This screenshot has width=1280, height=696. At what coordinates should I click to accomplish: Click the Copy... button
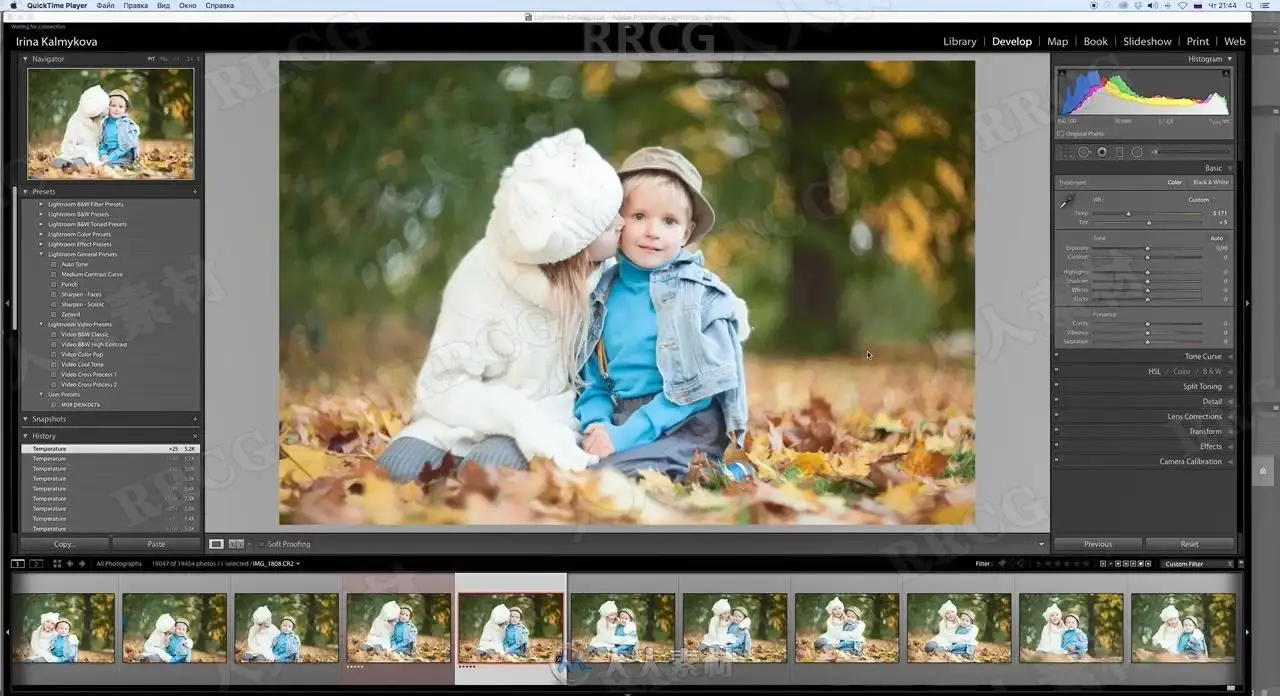[65, 544]
